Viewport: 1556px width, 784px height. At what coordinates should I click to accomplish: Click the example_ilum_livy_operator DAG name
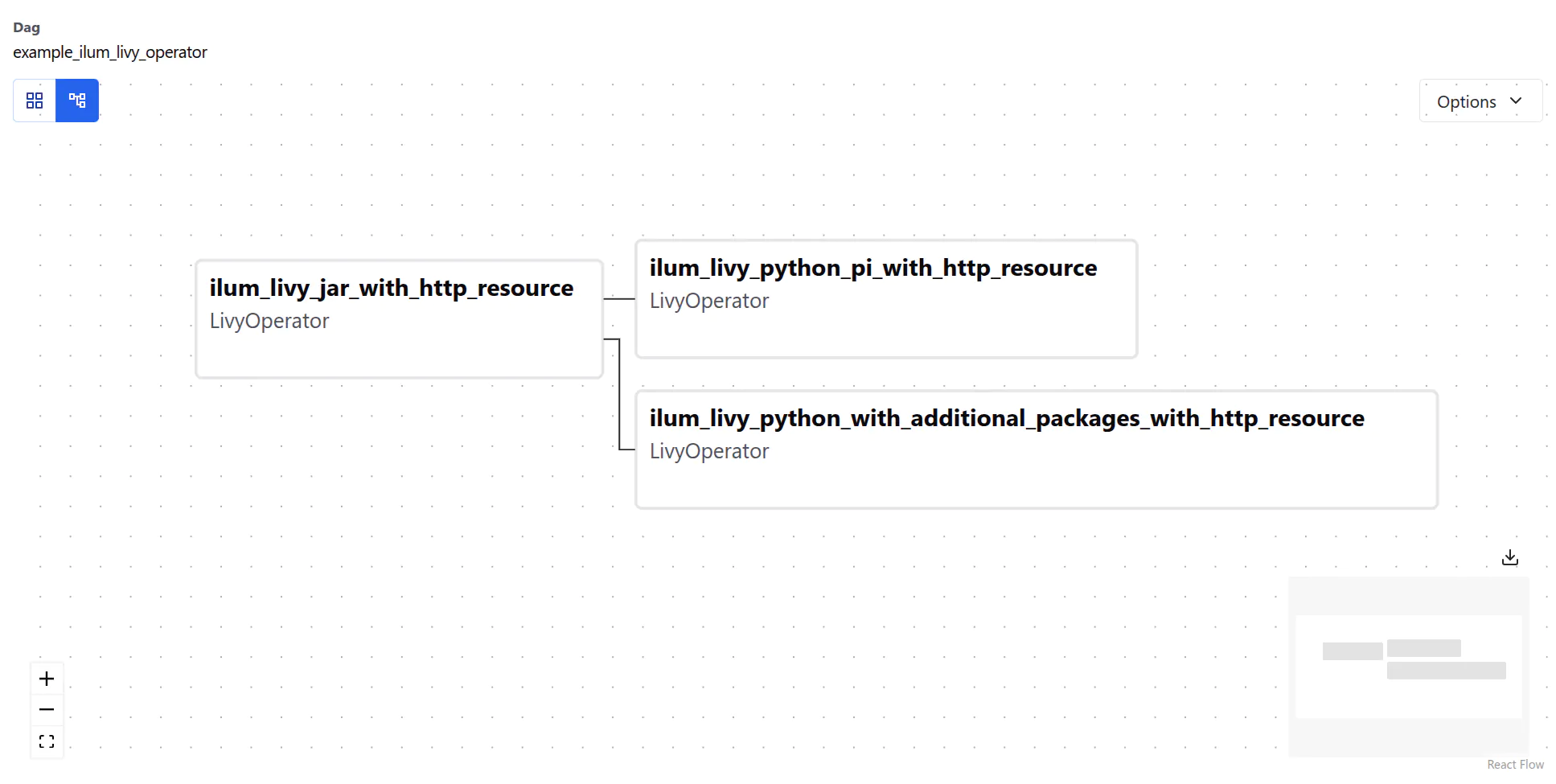(x=110, y=52)
